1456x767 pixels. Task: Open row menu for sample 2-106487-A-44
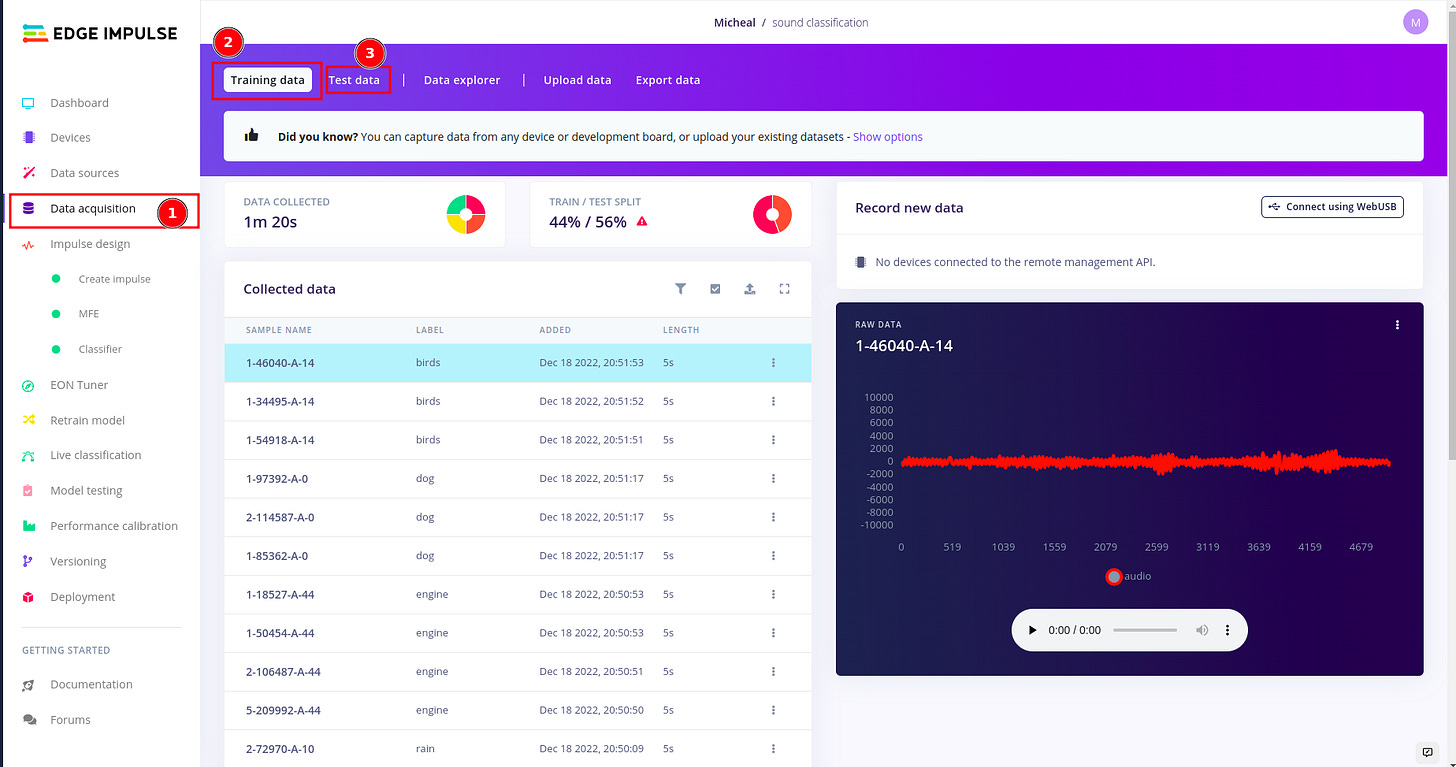click(773, 672)
